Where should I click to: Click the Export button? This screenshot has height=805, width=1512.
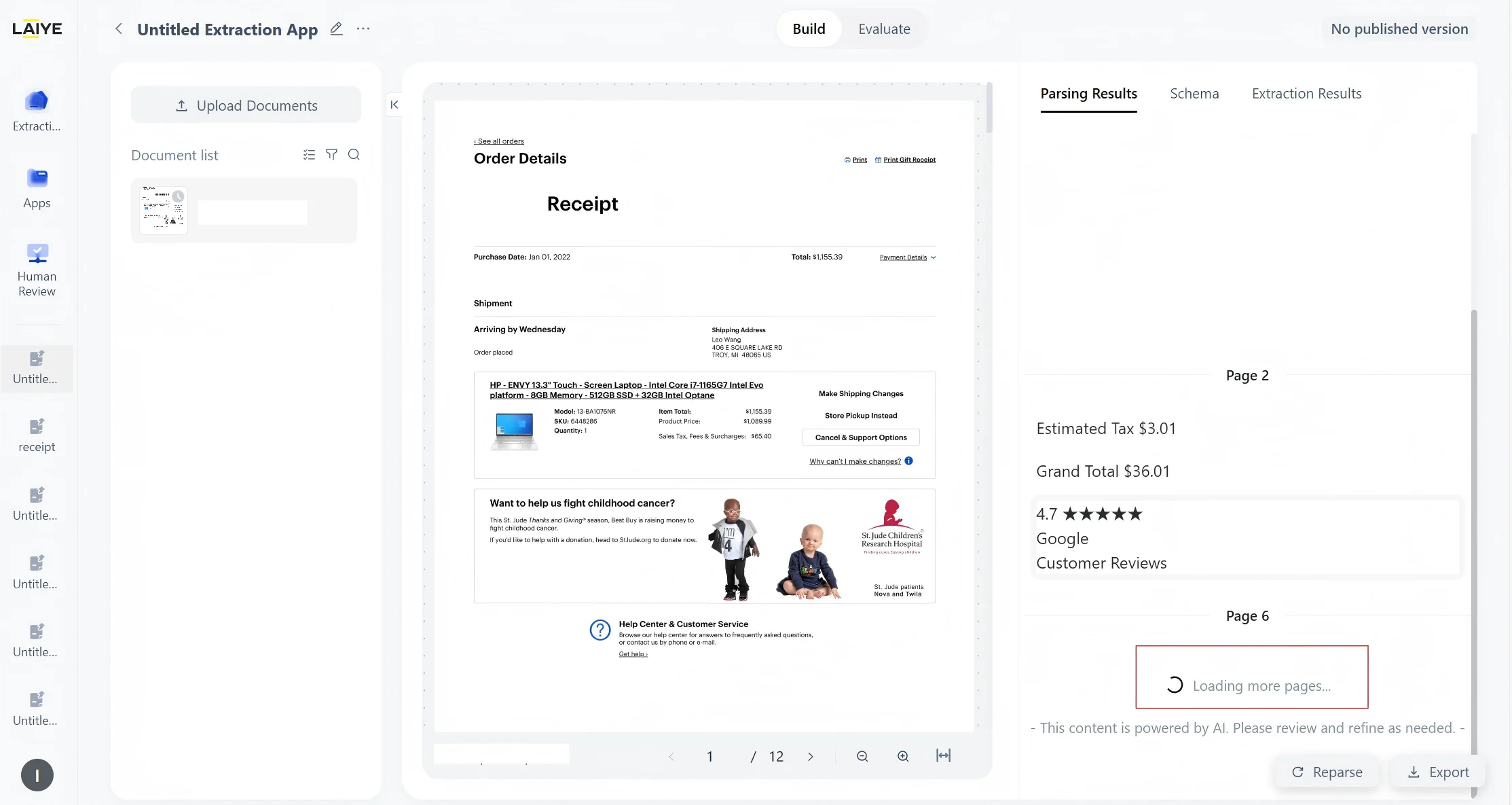click(1438, 772)
